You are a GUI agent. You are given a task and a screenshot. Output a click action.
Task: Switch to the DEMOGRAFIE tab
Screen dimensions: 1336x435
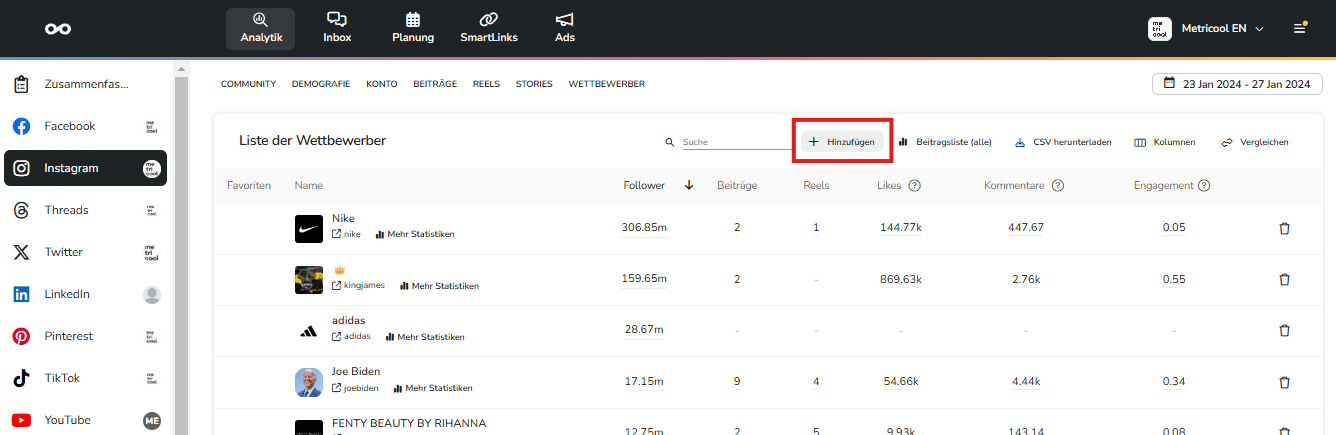click(321, 84)
